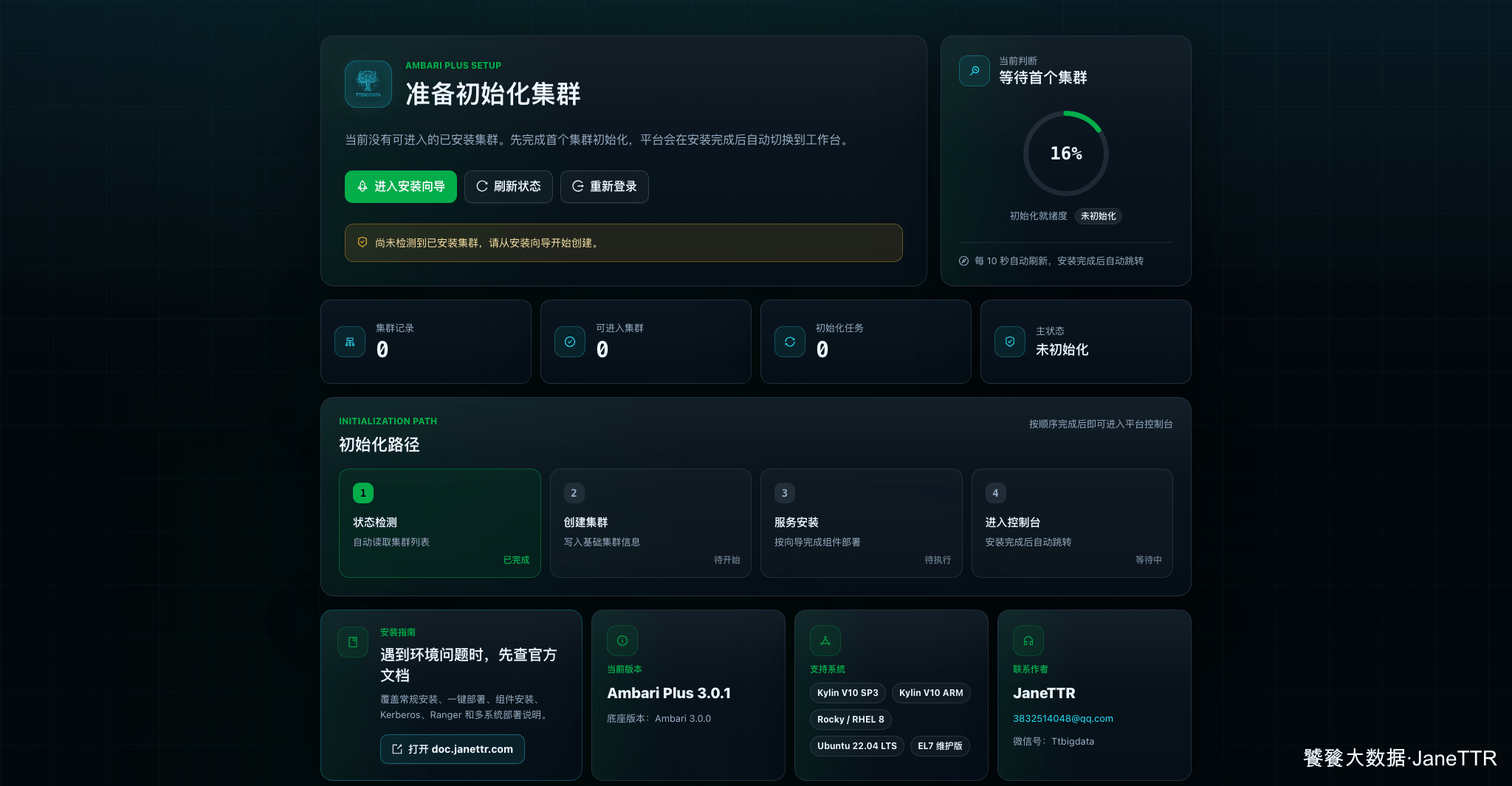Click the Ambari Plus 3.0.1 version text
The width and height of the screenshot is (1512, 786).
(x=669, y=693)
